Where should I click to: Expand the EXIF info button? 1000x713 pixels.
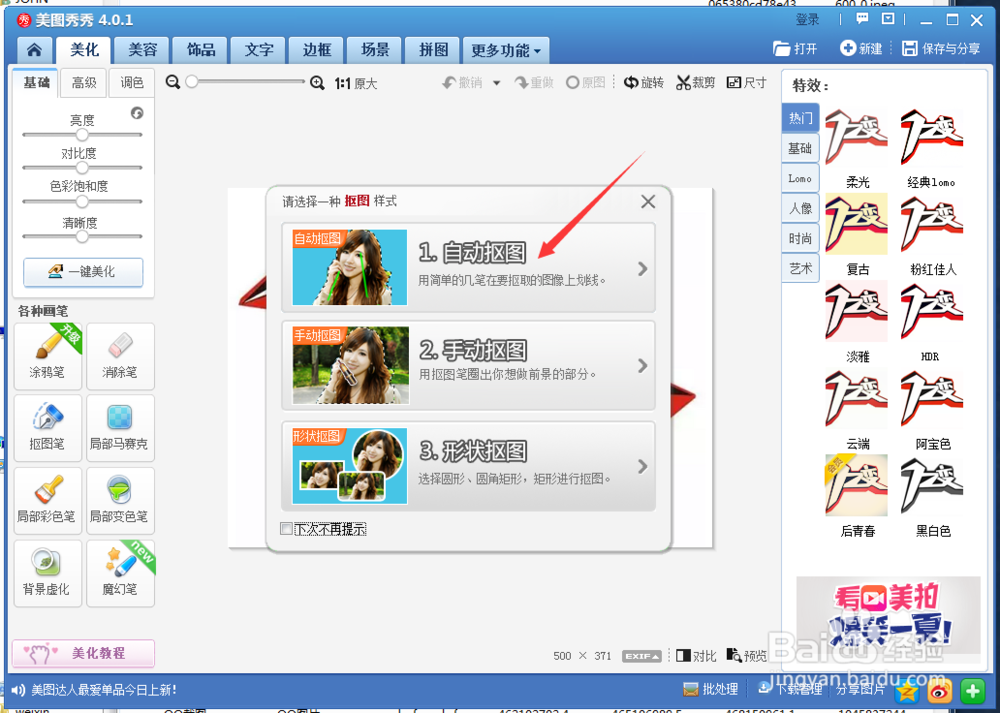click(642, 656)
